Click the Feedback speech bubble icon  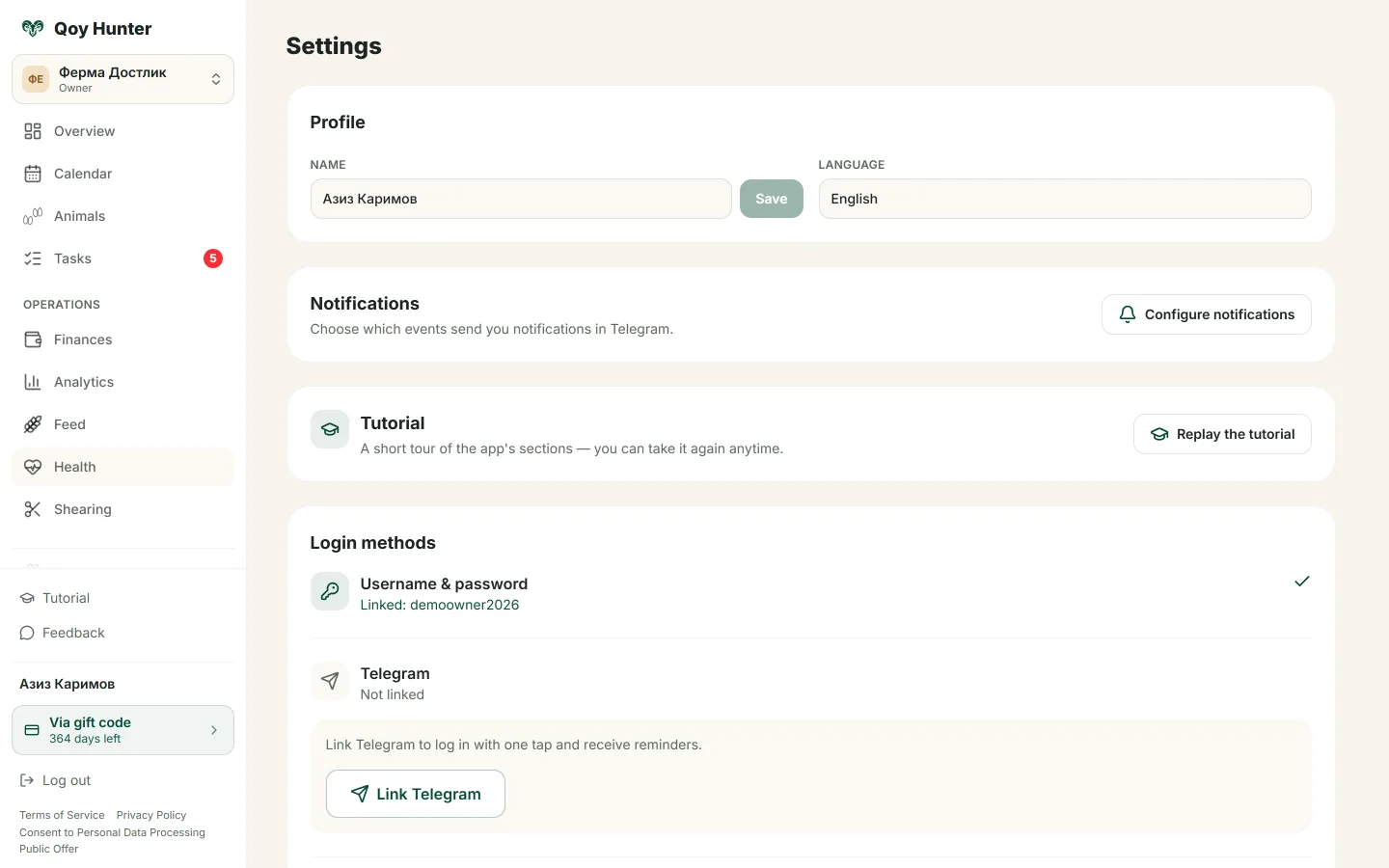tap(27, 633)
